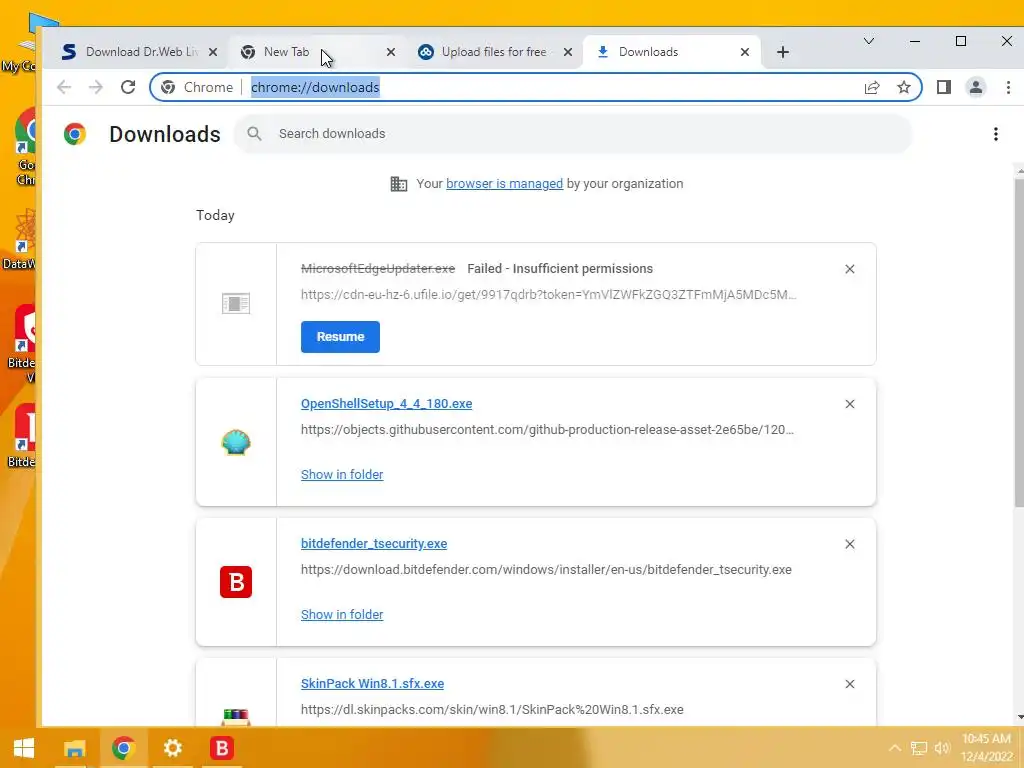Click the ufile.io download URL text
Image resolution: width=1024 pixels, height=768 pixels.
(x=549, y=295)
